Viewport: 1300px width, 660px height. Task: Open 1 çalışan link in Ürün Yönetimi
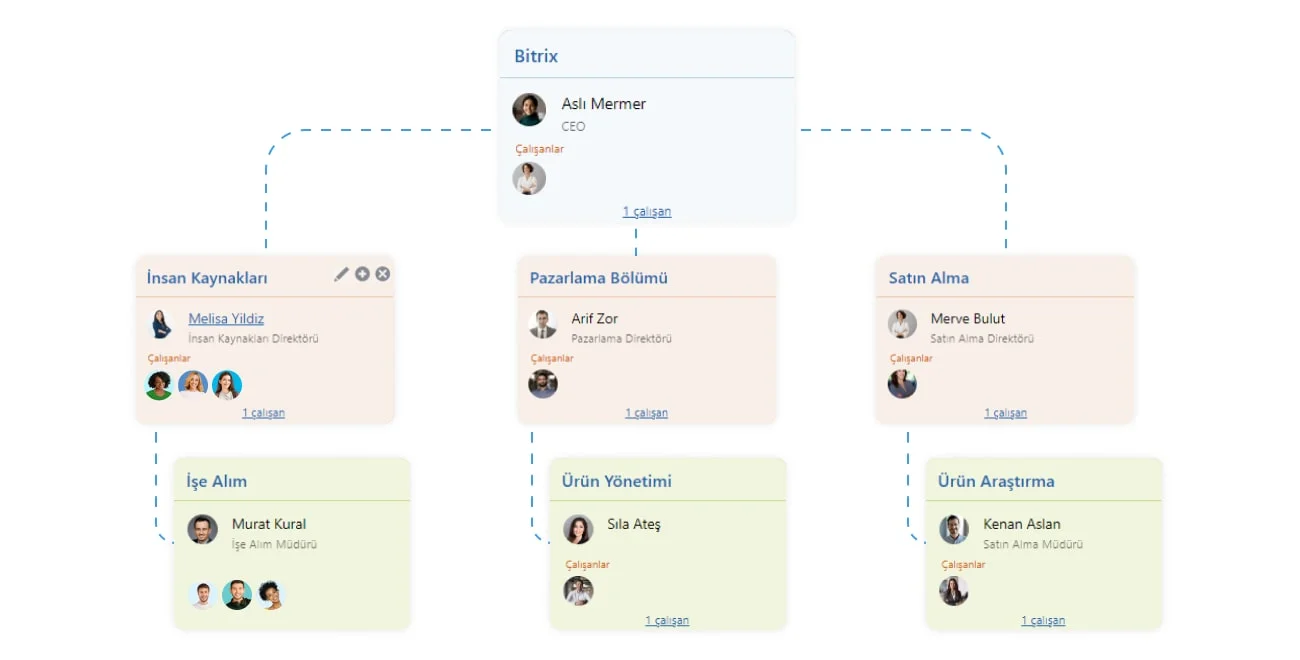[667, 621]
